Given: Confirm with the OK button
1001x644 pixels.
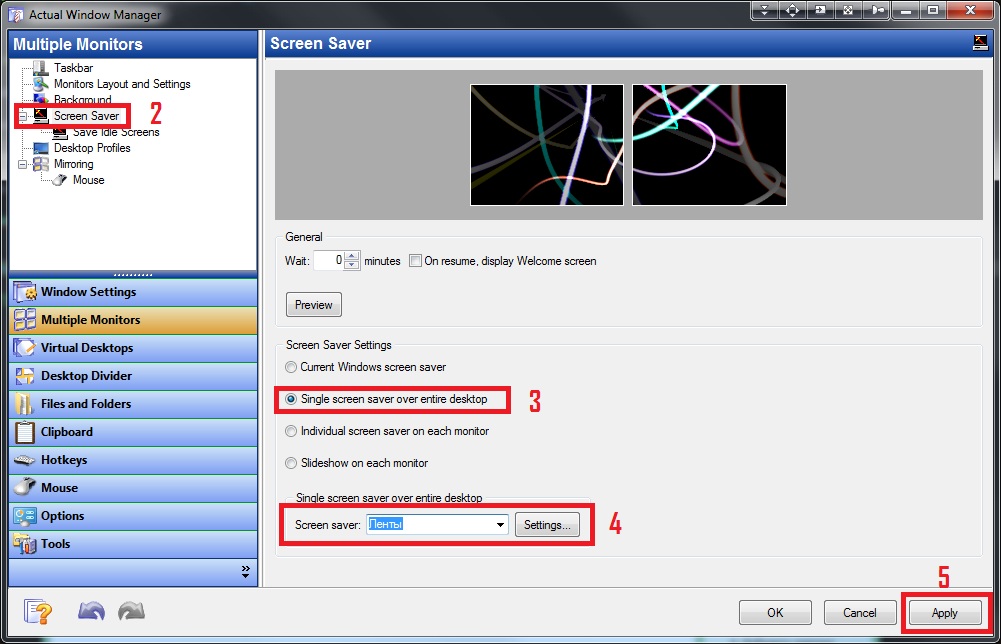Looking at the screenshot, I should click(775, 613).
